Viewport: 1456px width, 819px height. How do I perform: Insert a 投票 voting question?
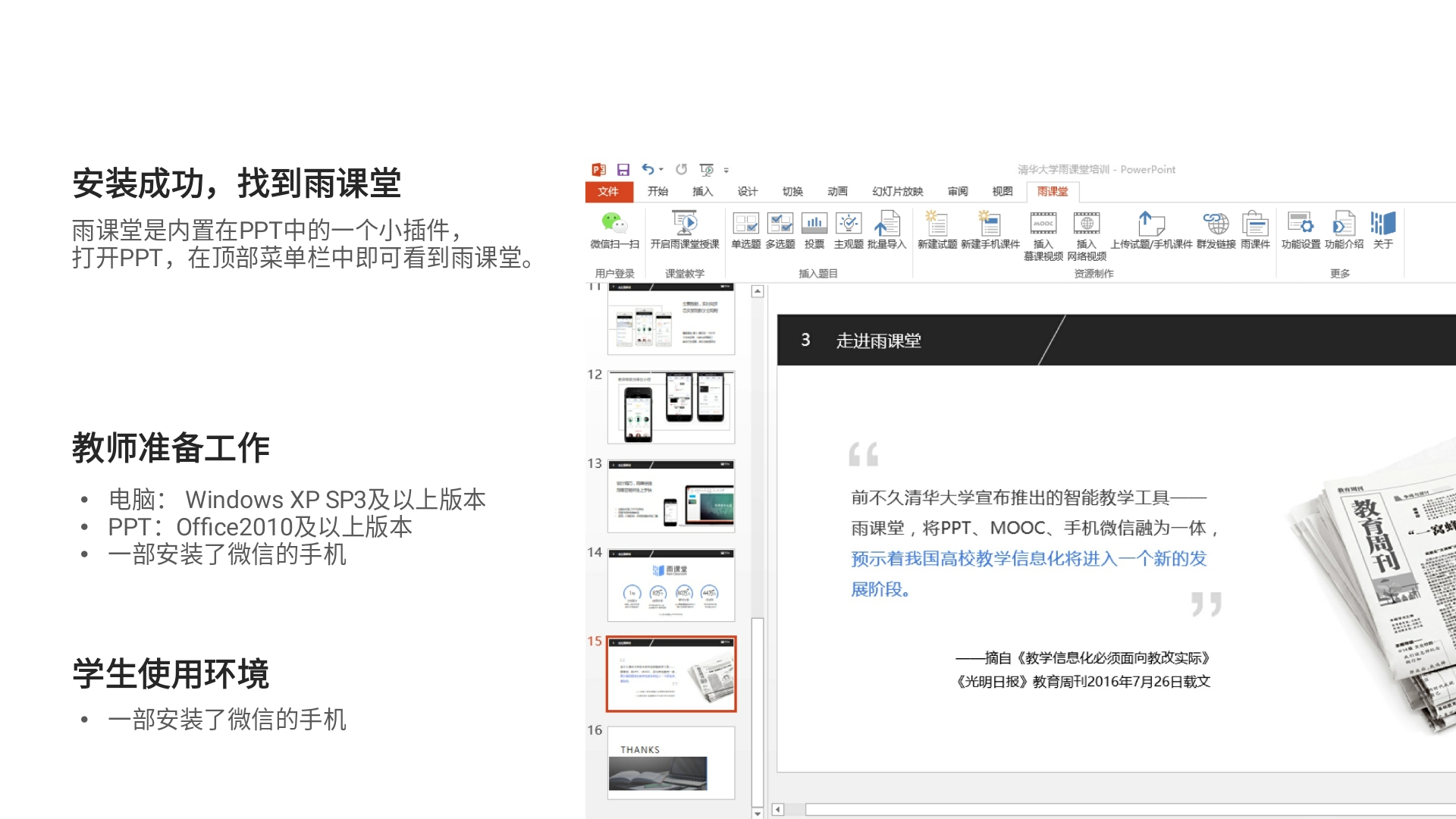tap(814, 230)
